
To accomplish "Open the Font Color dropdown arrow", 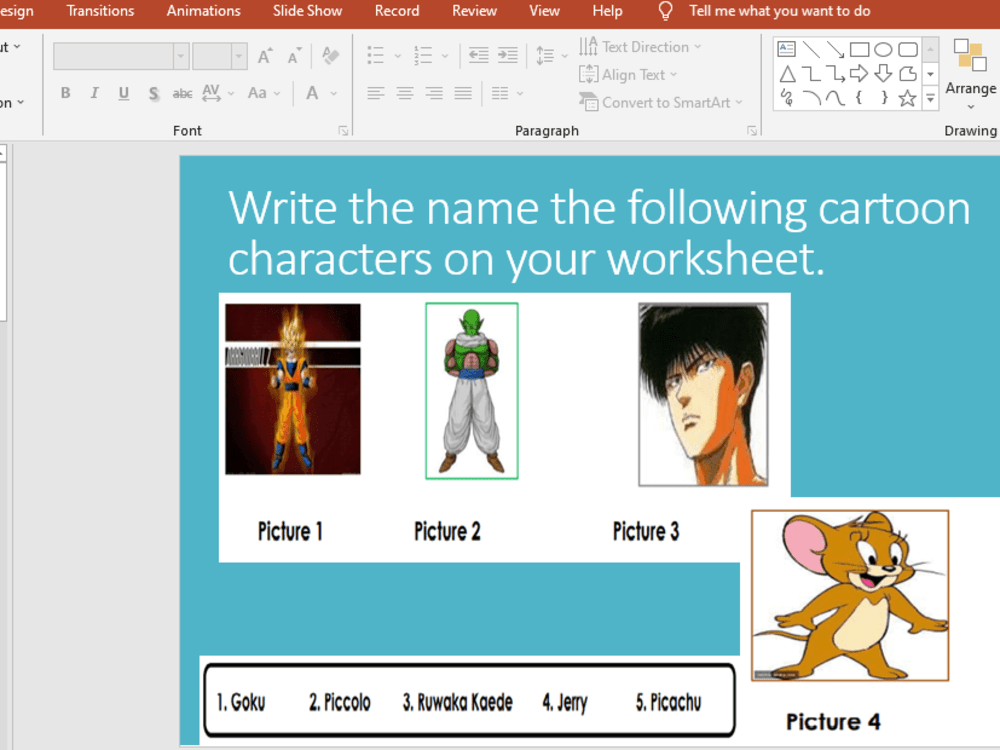I will [x=334, y=94].
